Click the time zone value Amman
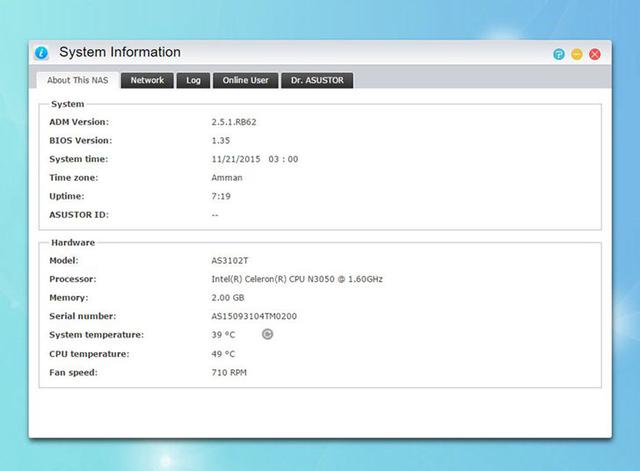This screenshot has height=471, width=640. click(227, 177)
